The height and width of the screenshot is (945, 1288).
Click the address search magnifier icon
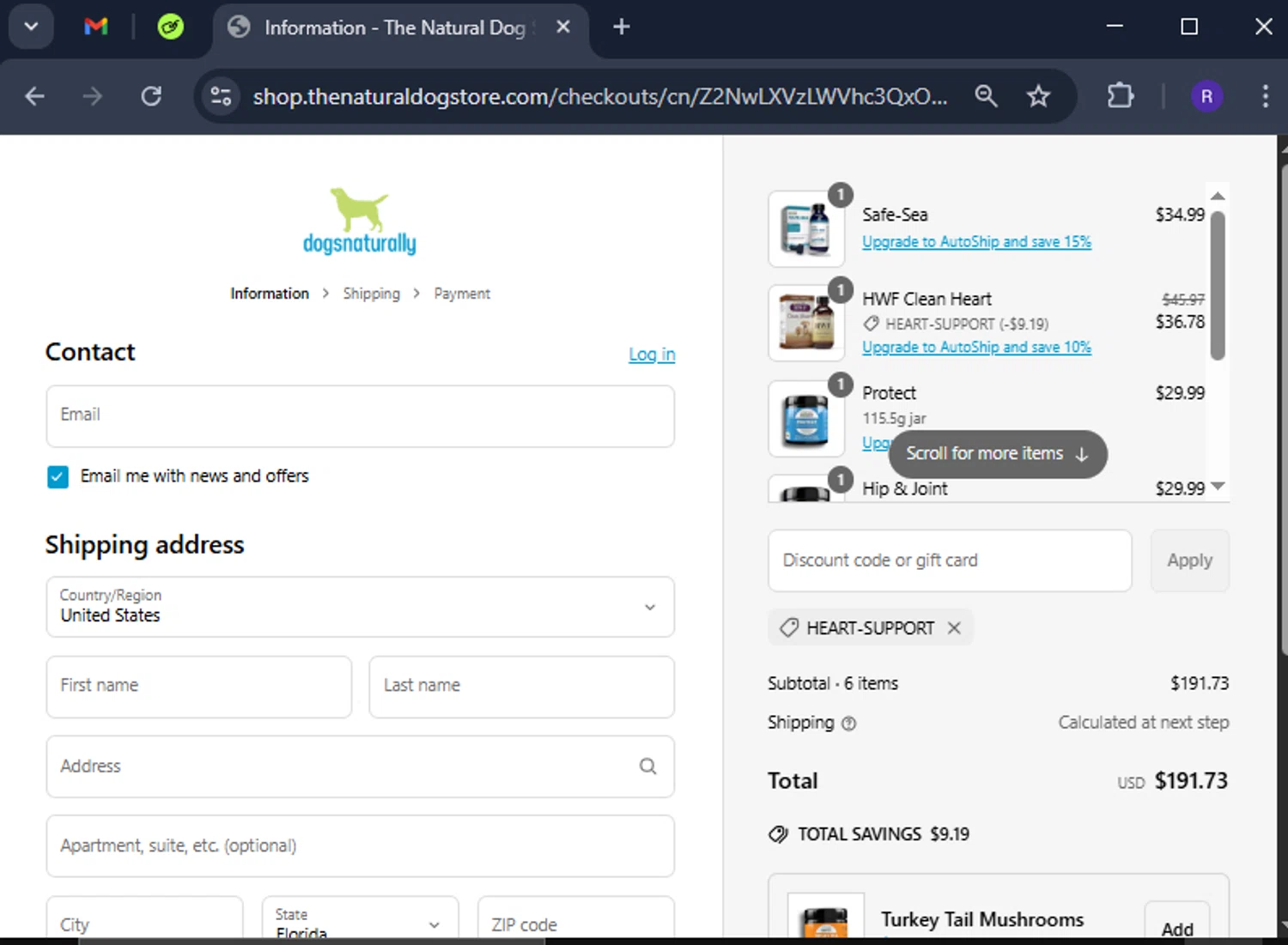coord(648,766)
